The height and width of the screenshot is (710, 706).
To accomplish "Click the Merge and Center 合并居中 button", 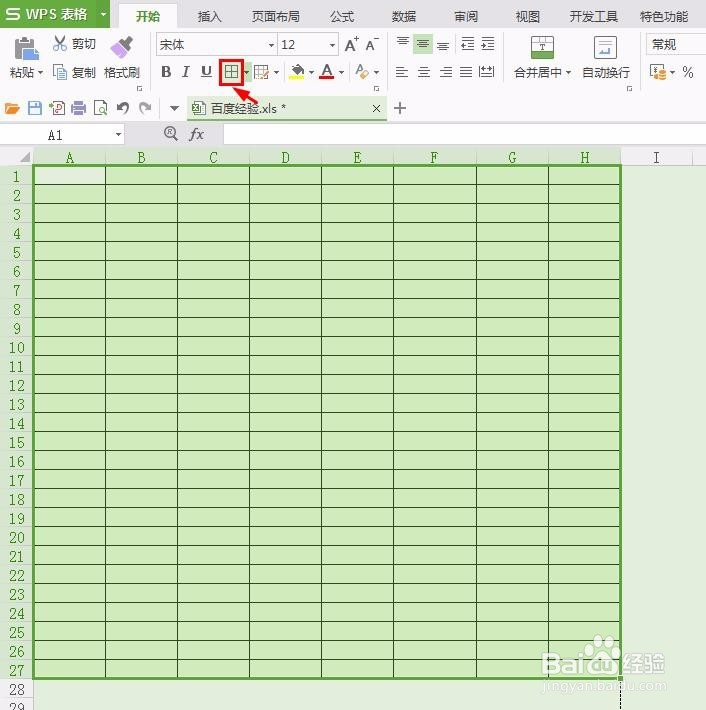I will [x=542, y=57].
